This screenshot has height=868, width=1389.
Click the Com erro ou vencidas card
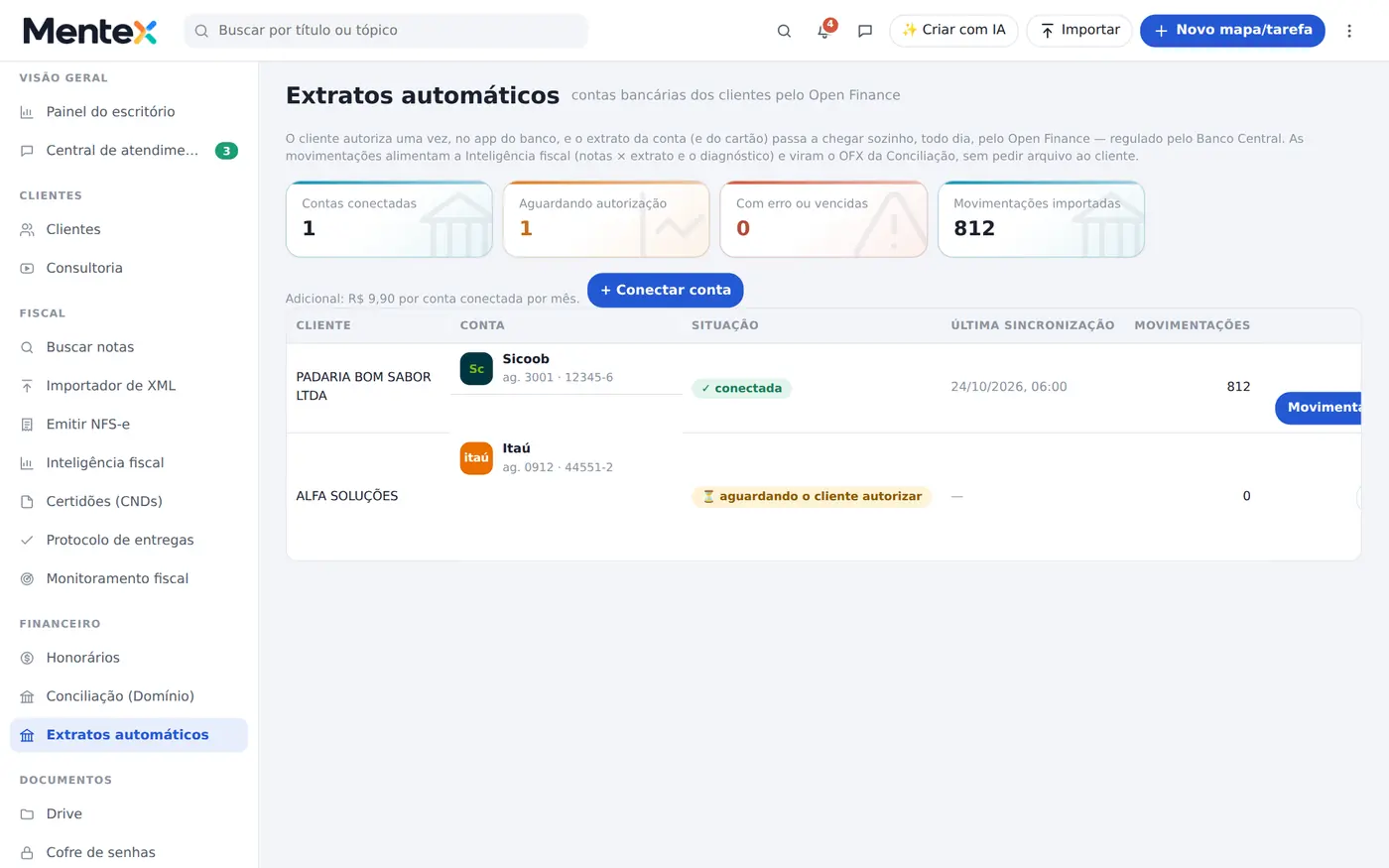[x=823, y=219]
